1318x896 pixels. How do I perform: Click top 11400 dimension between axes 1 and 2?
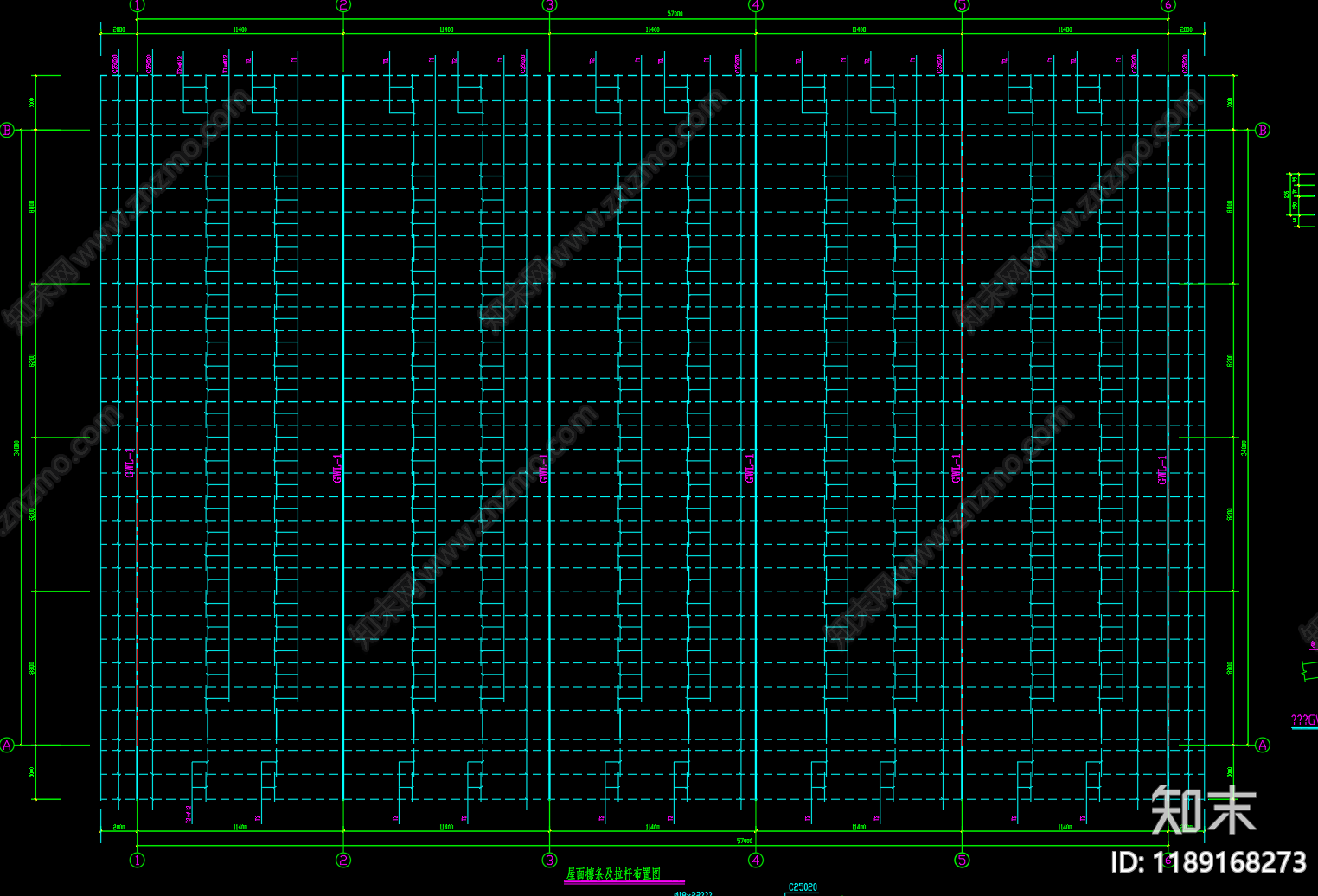tap(240, 29)
